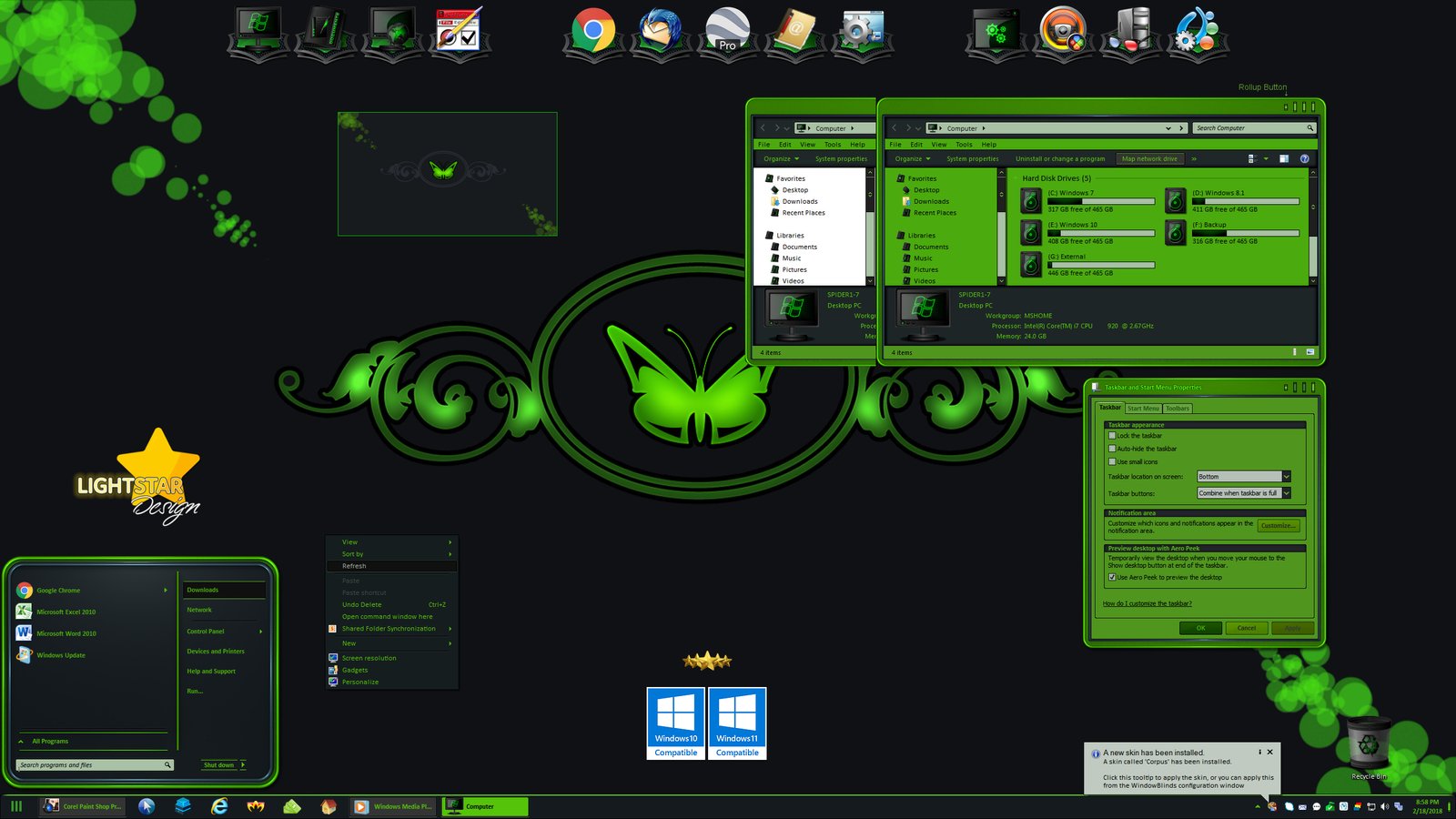Launch Google Earth Pro from the dock

[x=728, y=32]
